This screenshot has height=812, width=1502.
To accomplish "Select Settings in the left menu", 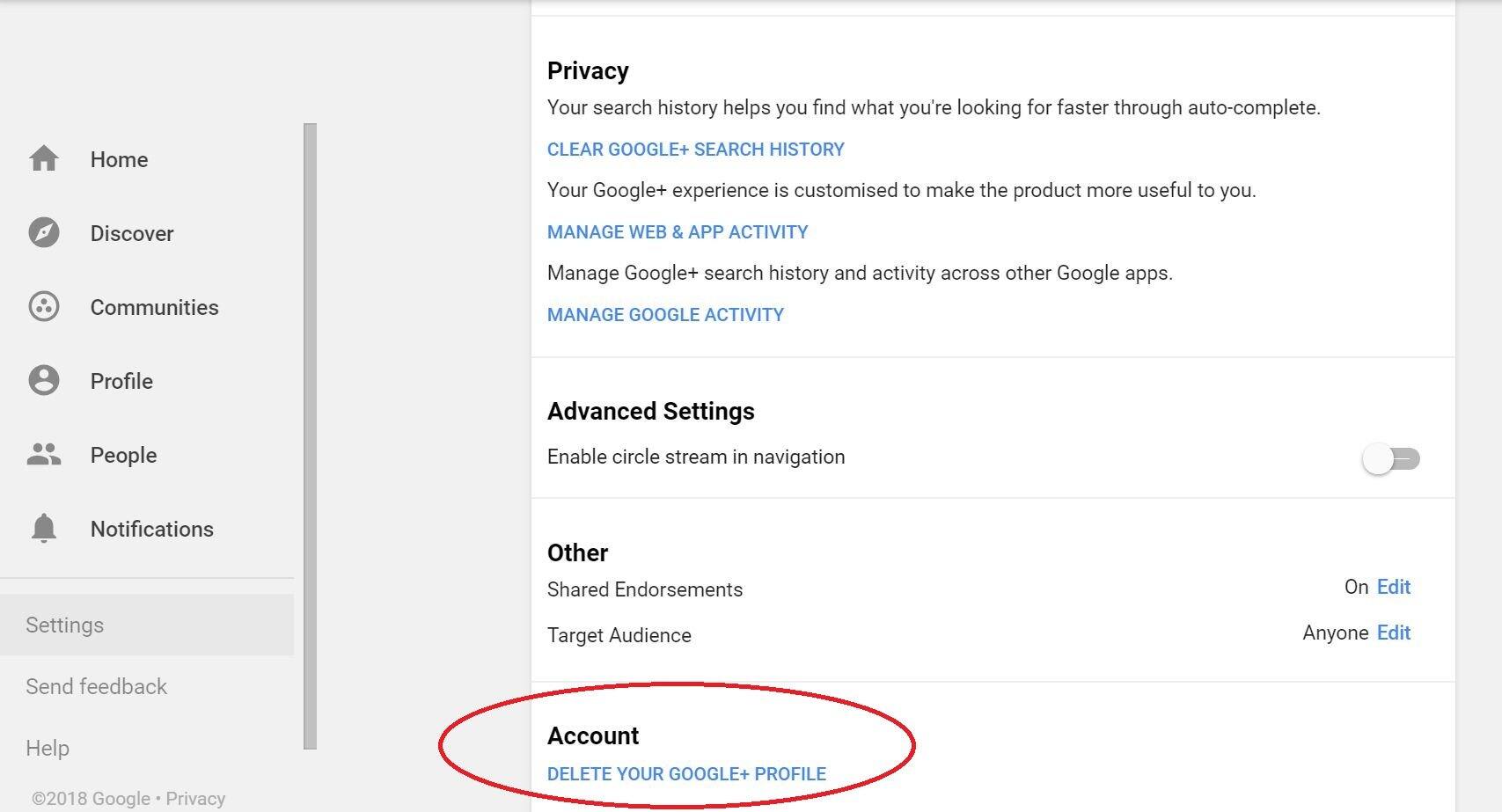I will point(64,625).
